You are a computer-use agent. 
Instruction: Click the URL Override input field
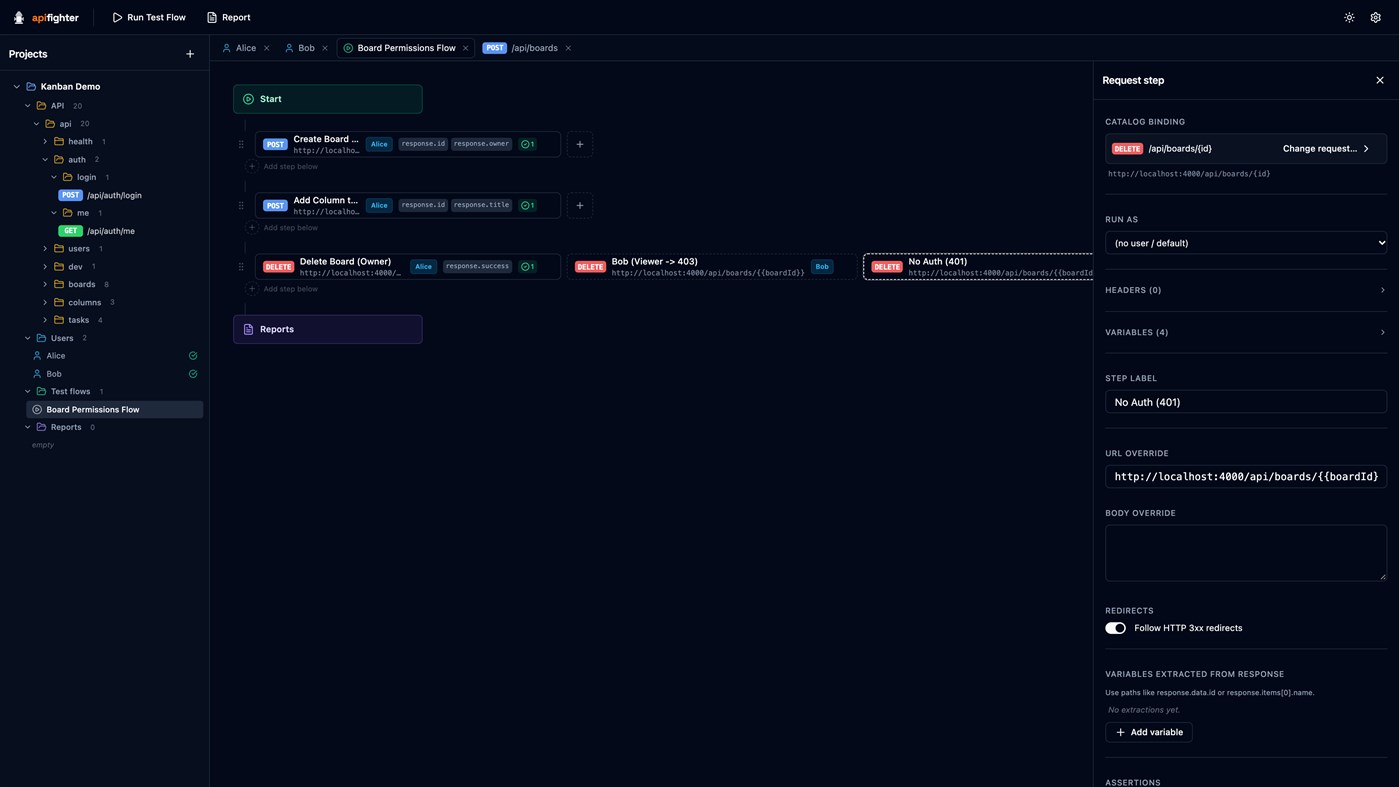[1245, 476]
